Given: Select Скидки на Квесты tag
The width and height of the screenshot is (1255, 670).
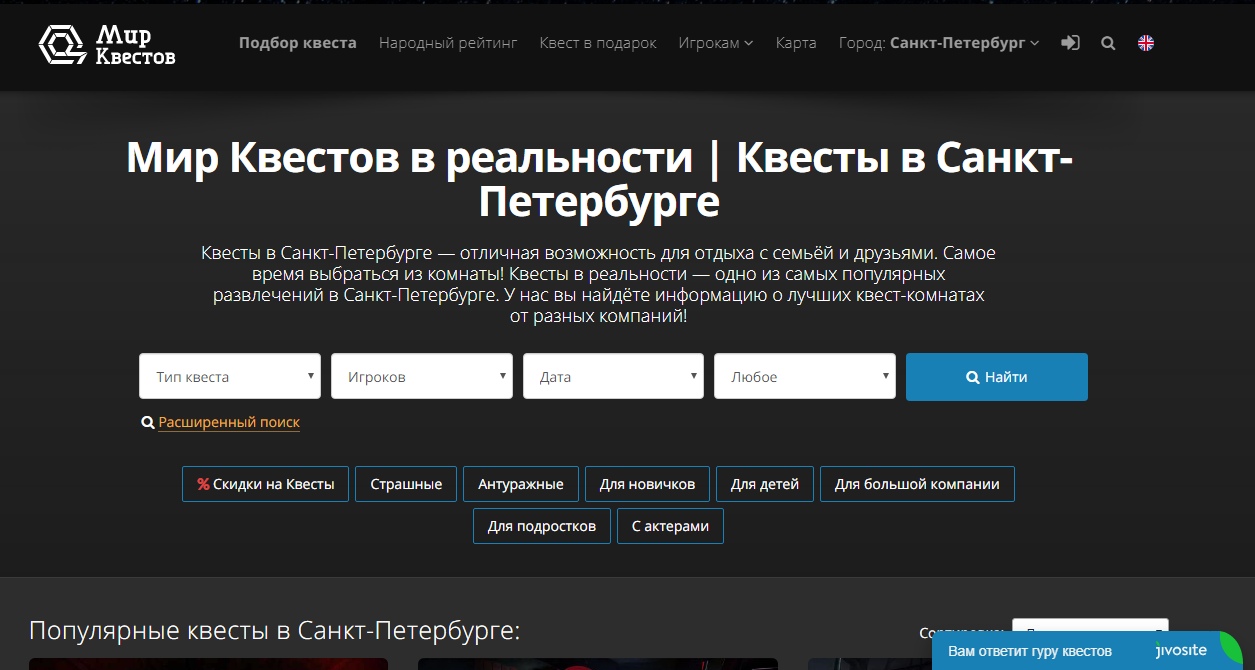Looking at the screenshot, I should click(x=266, y=484).
